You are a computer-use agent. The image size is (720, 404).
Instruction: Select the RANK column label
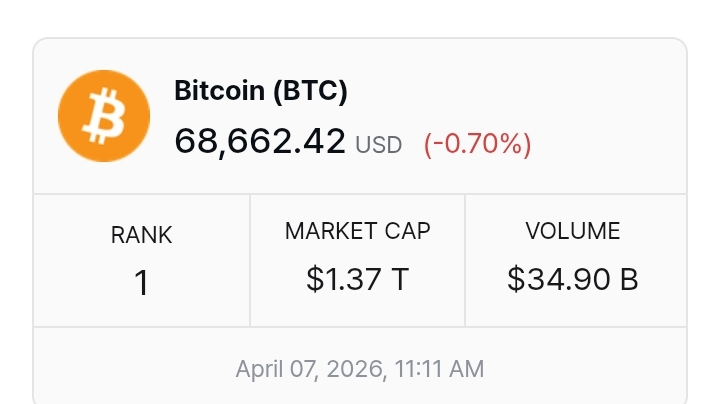141,235
